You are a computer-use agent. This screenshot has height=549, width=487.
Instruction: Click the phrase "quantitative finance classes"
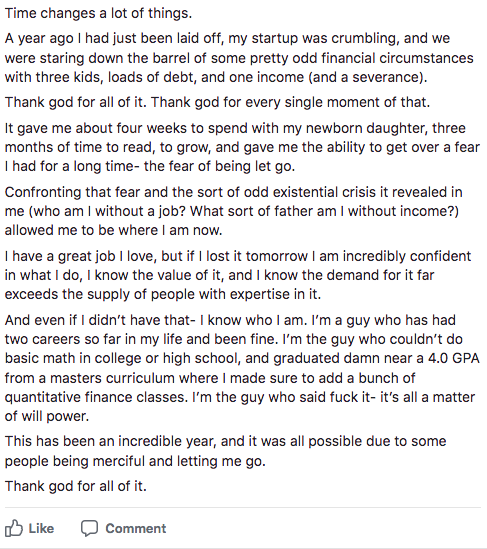point(97,397)
